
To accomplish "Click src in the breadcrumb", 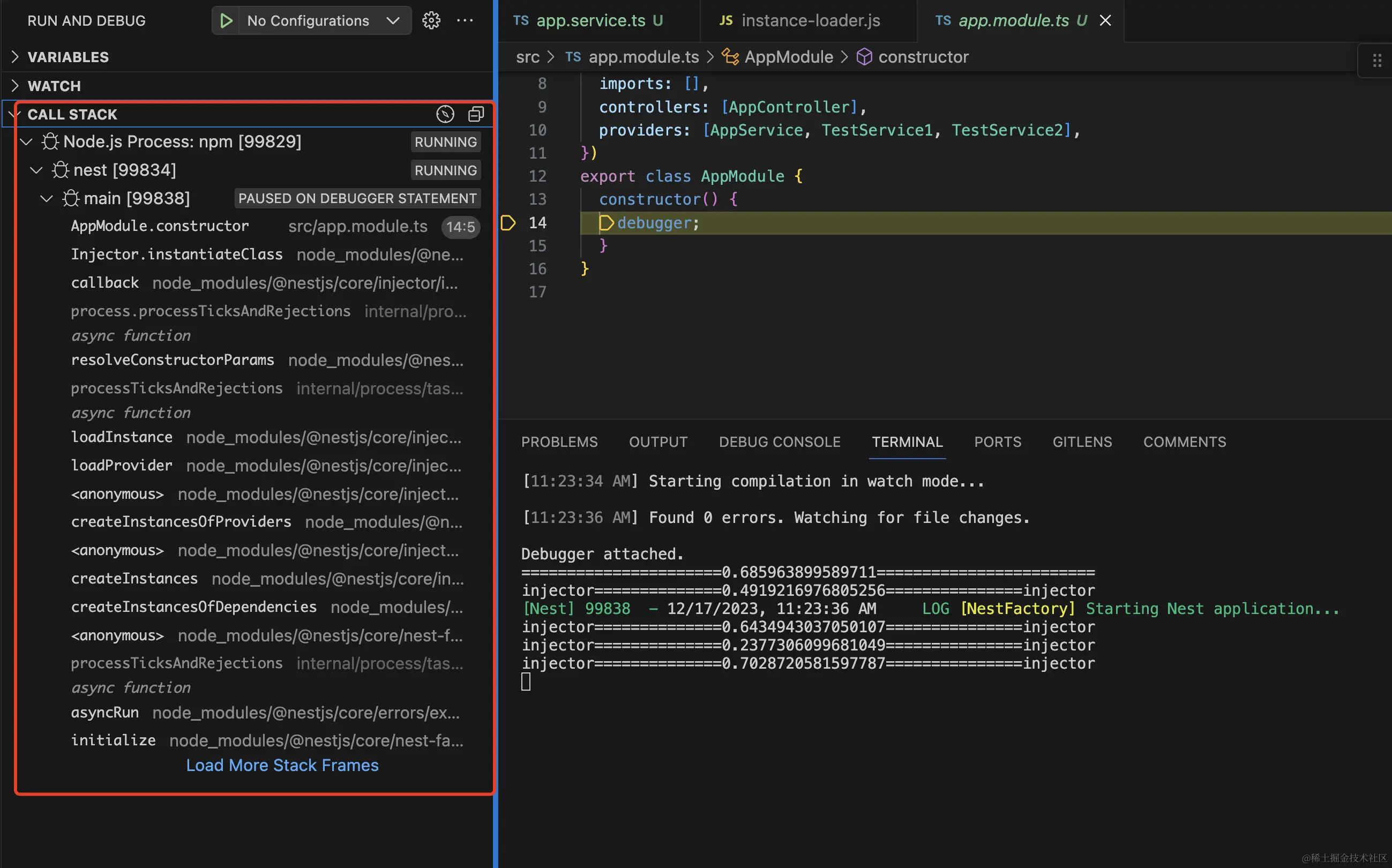I will coord(528,57).
